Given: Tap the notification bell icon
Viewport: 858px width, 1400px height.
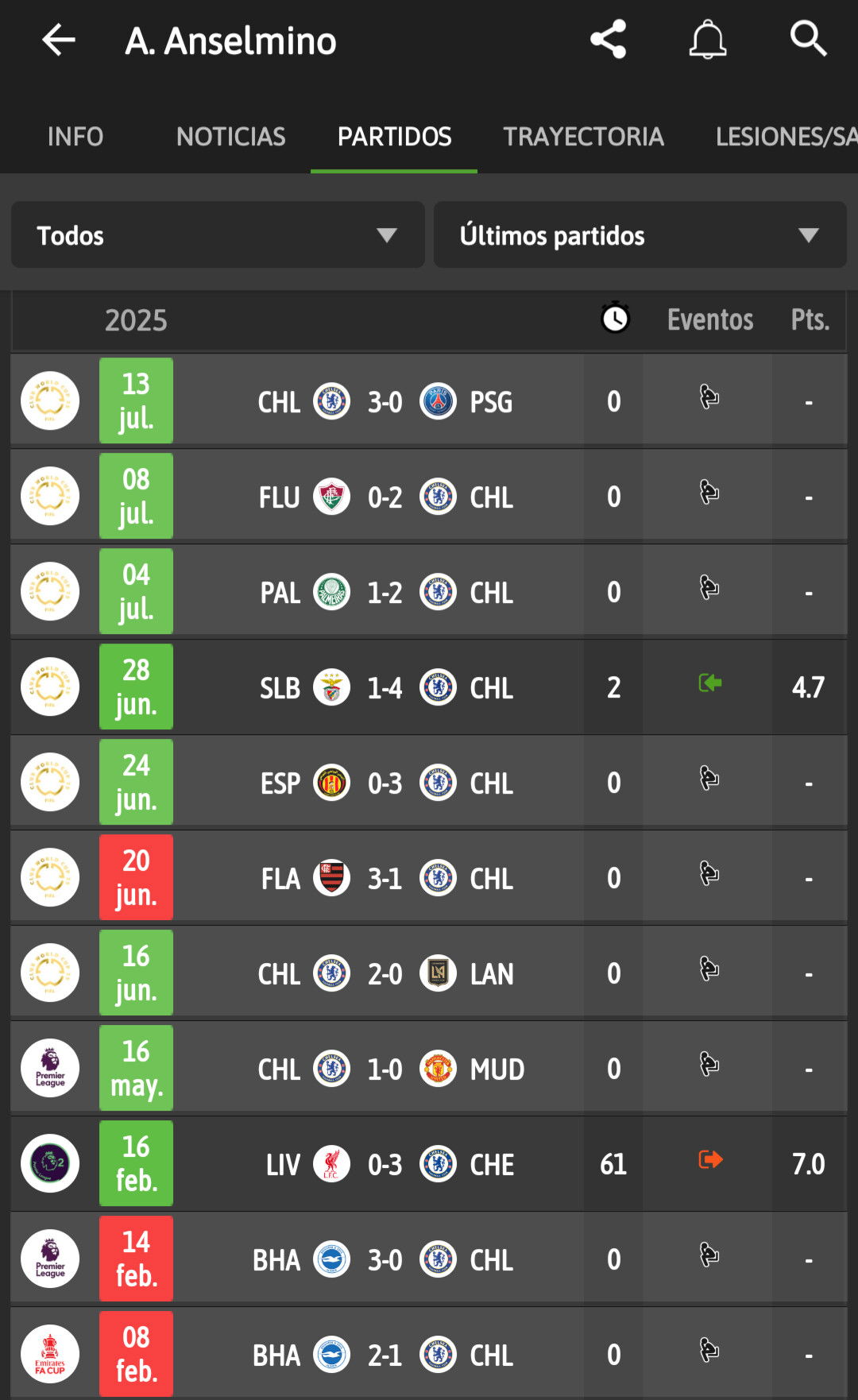Looking at the screenshot, I should tap(708, 40).
